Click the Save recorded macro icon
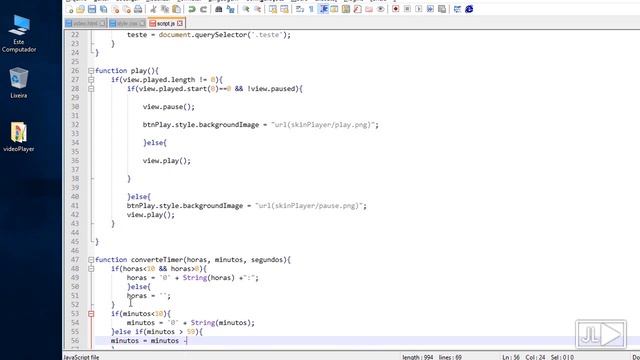Viewport: 640px width, 360px height. 442,9
